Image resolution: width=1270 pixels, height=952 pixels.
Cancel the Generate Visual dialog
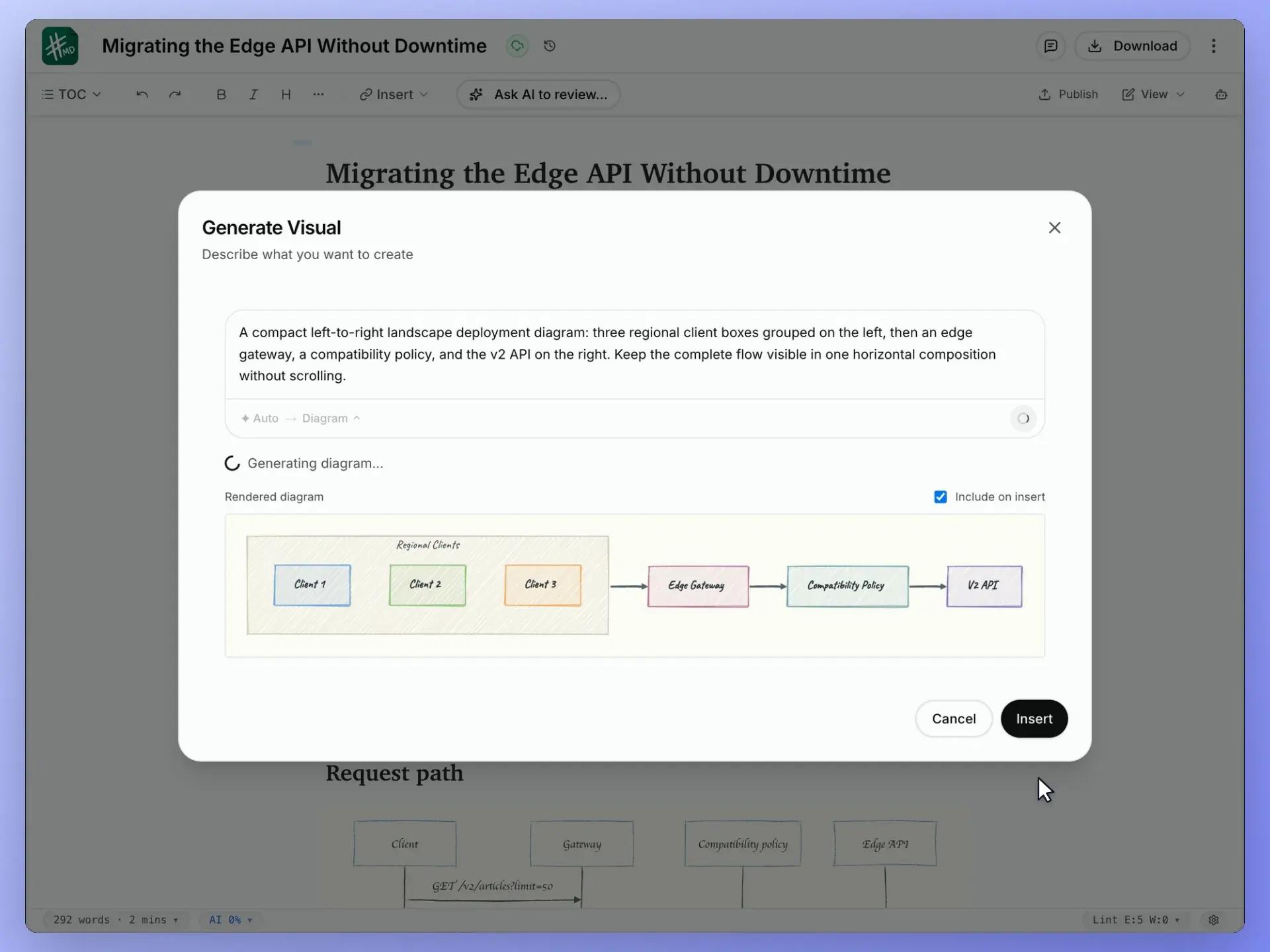tap(953, 719)
